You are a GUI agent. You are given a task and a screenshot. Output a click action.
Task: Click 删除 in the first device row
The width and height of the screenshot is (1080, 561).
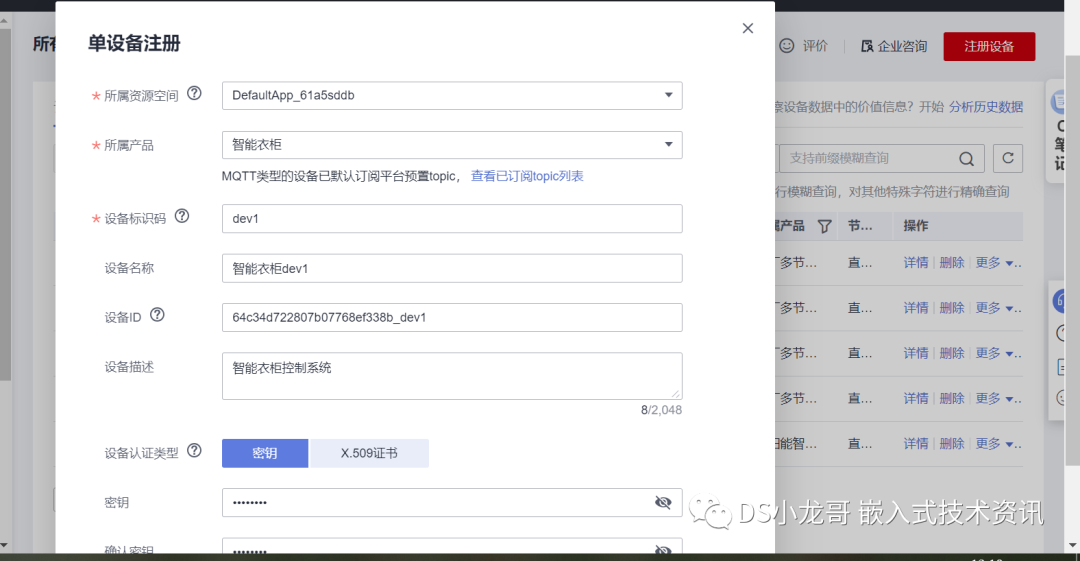click(x=952, y=263)
